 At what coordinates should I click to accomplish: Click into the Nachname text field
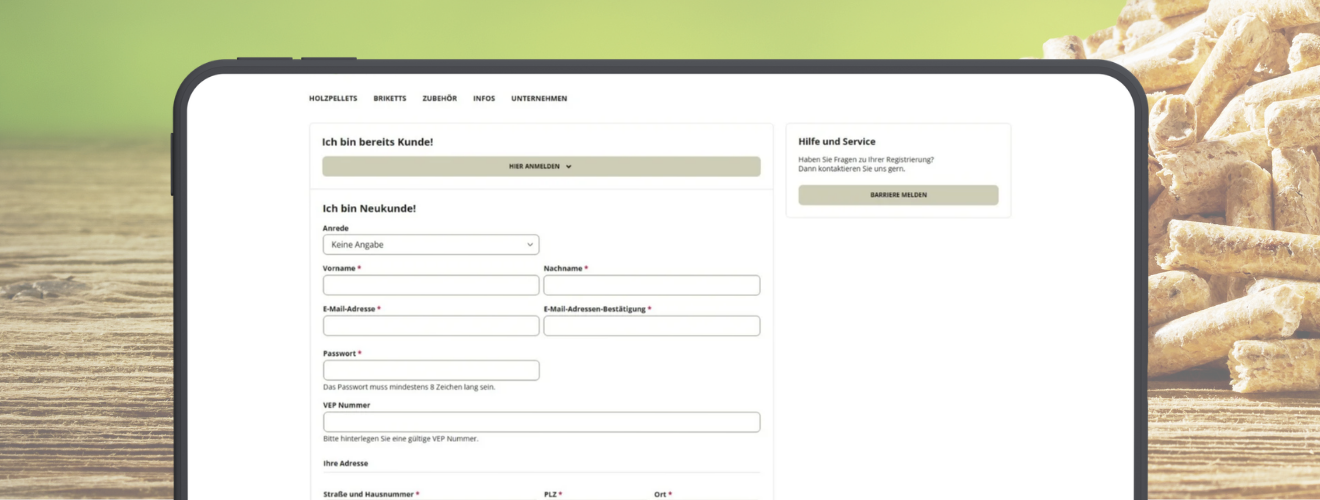651,286
